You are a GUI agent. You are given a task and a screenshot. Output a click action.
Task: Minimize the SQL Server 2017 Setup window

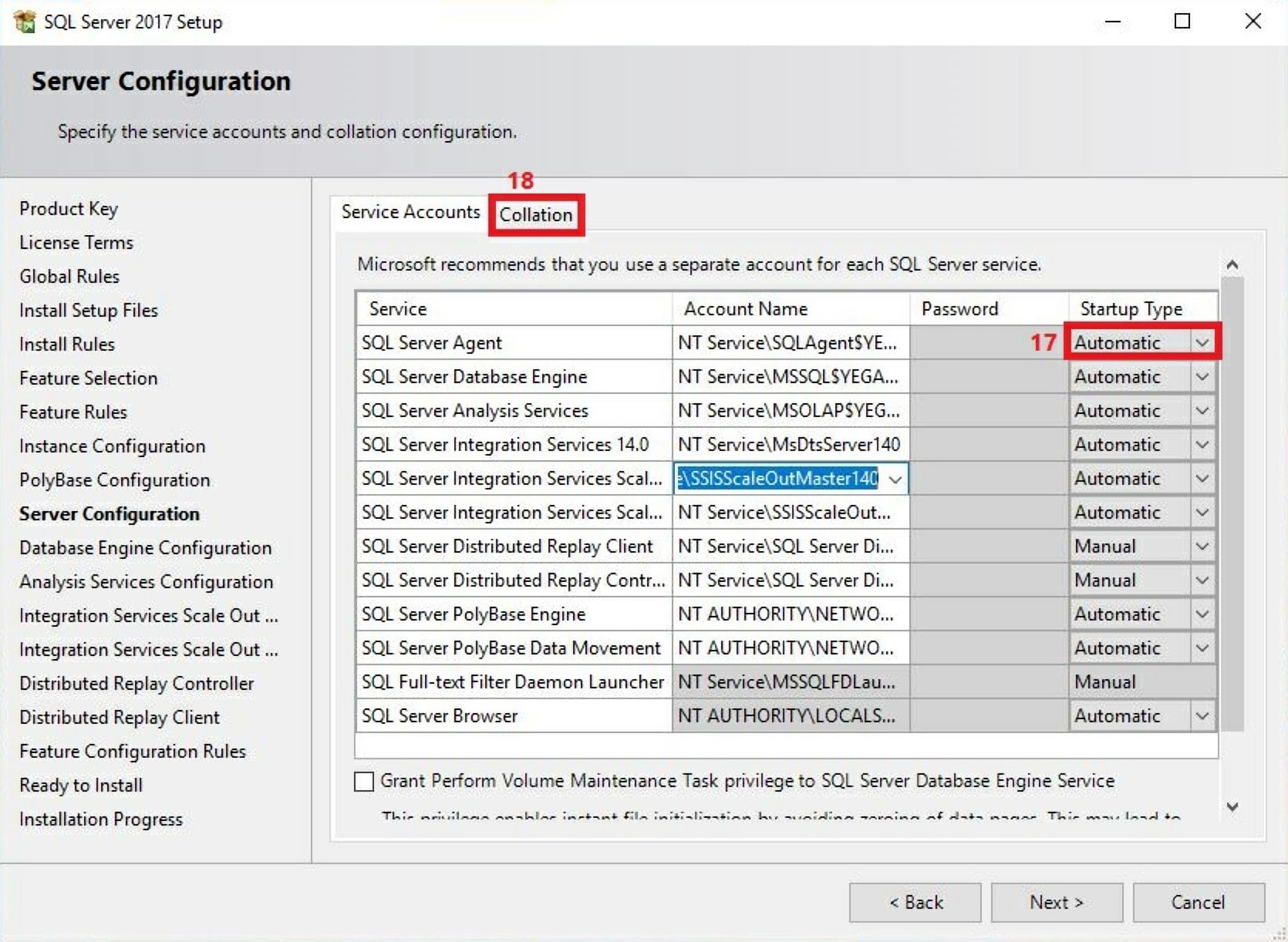click(1113, 22)
